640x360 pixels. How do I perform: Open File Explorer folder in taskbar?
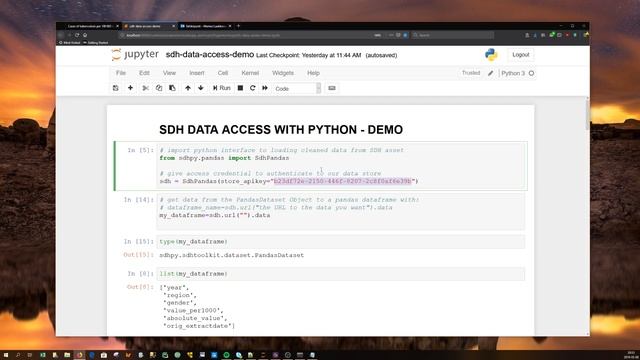[67, 355]
